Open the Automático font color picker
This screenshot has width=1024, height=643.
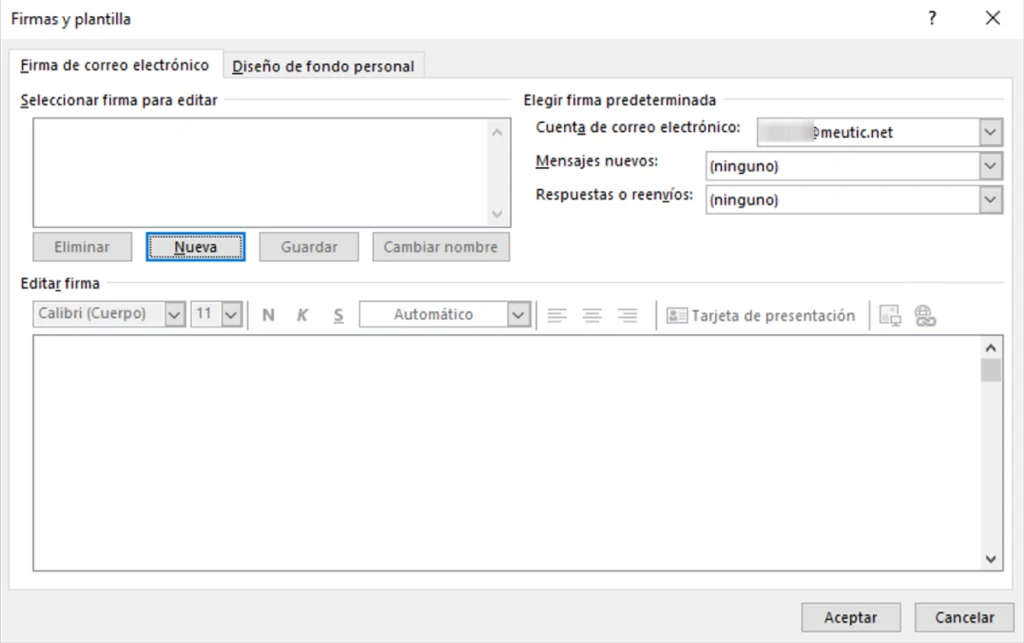(x=517, y=315)
